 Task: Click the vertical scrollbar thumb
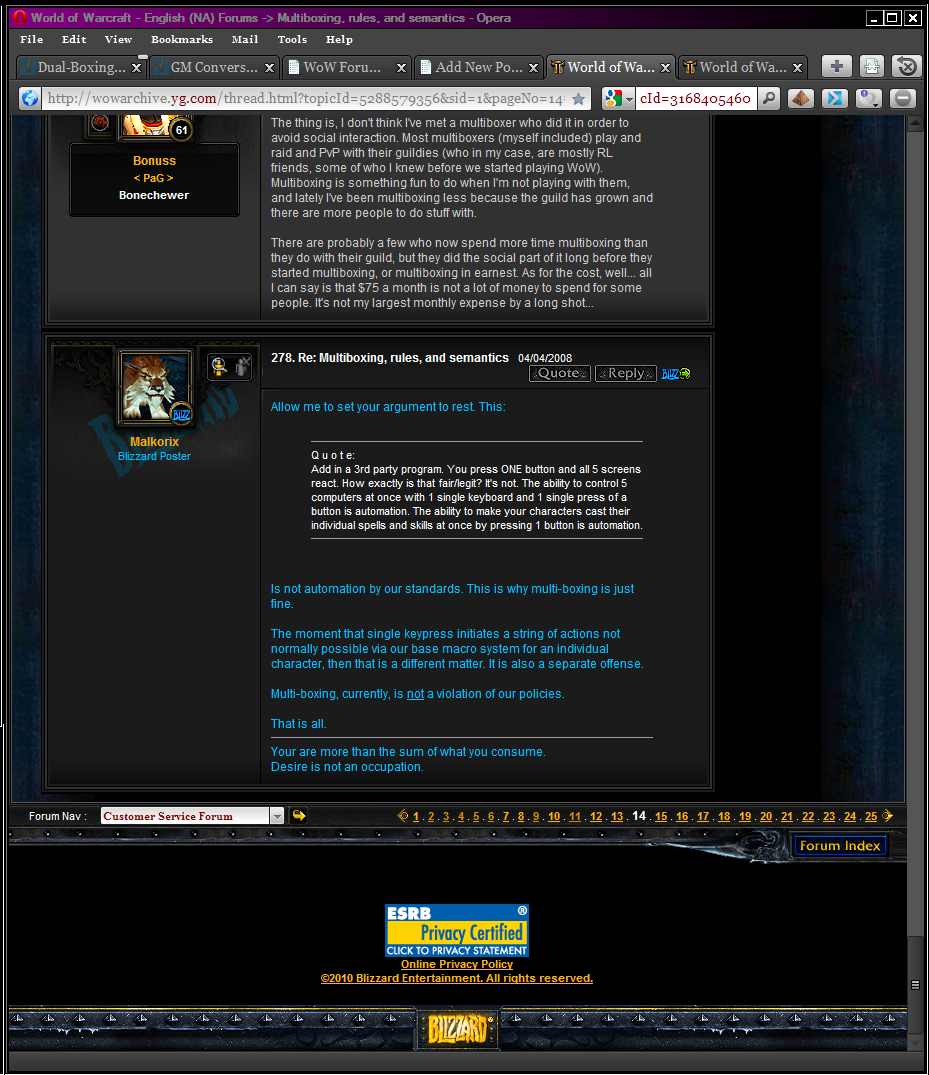coord(915,985)
